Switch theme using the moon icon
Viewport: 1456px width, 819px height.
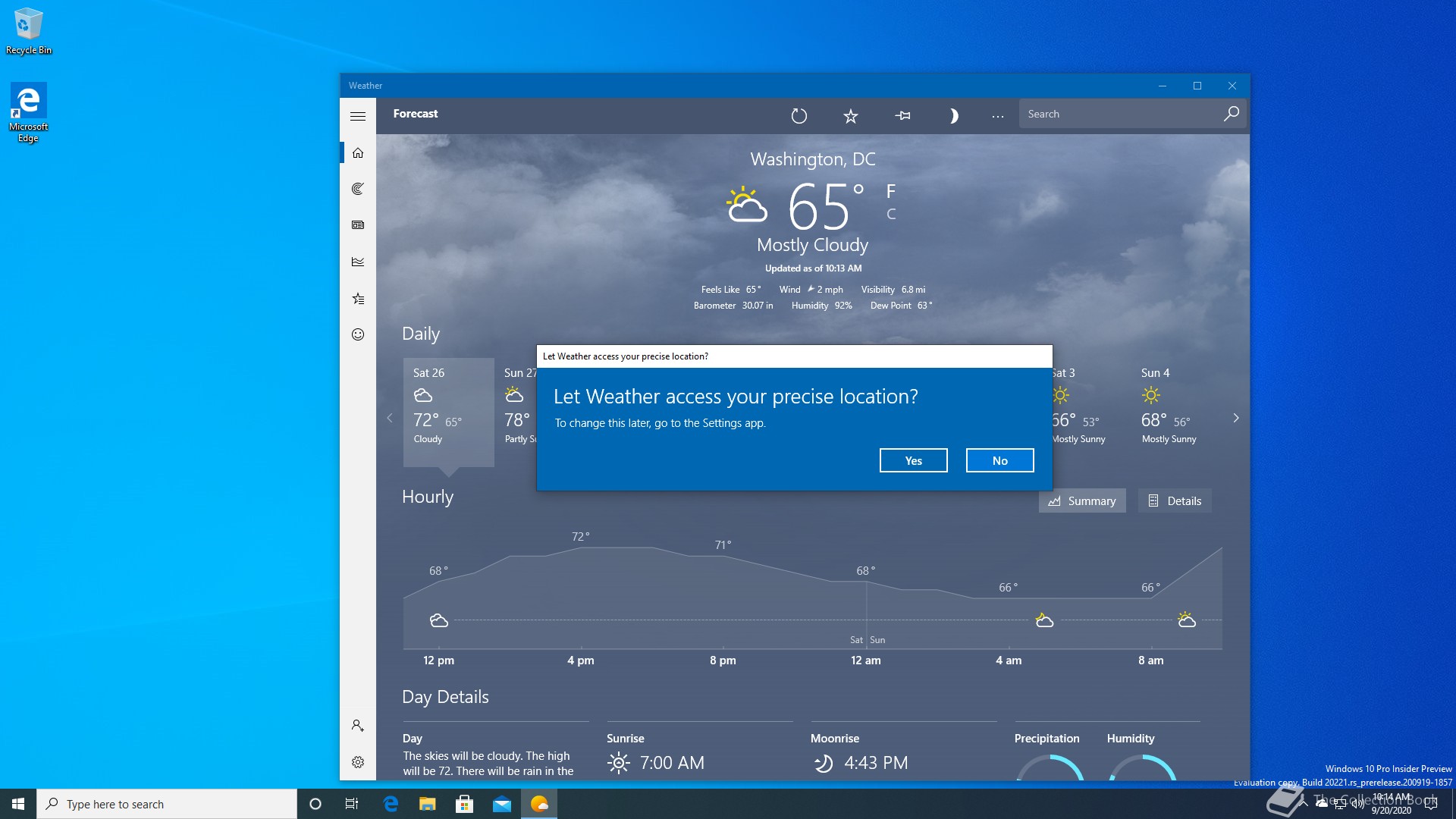954,115
